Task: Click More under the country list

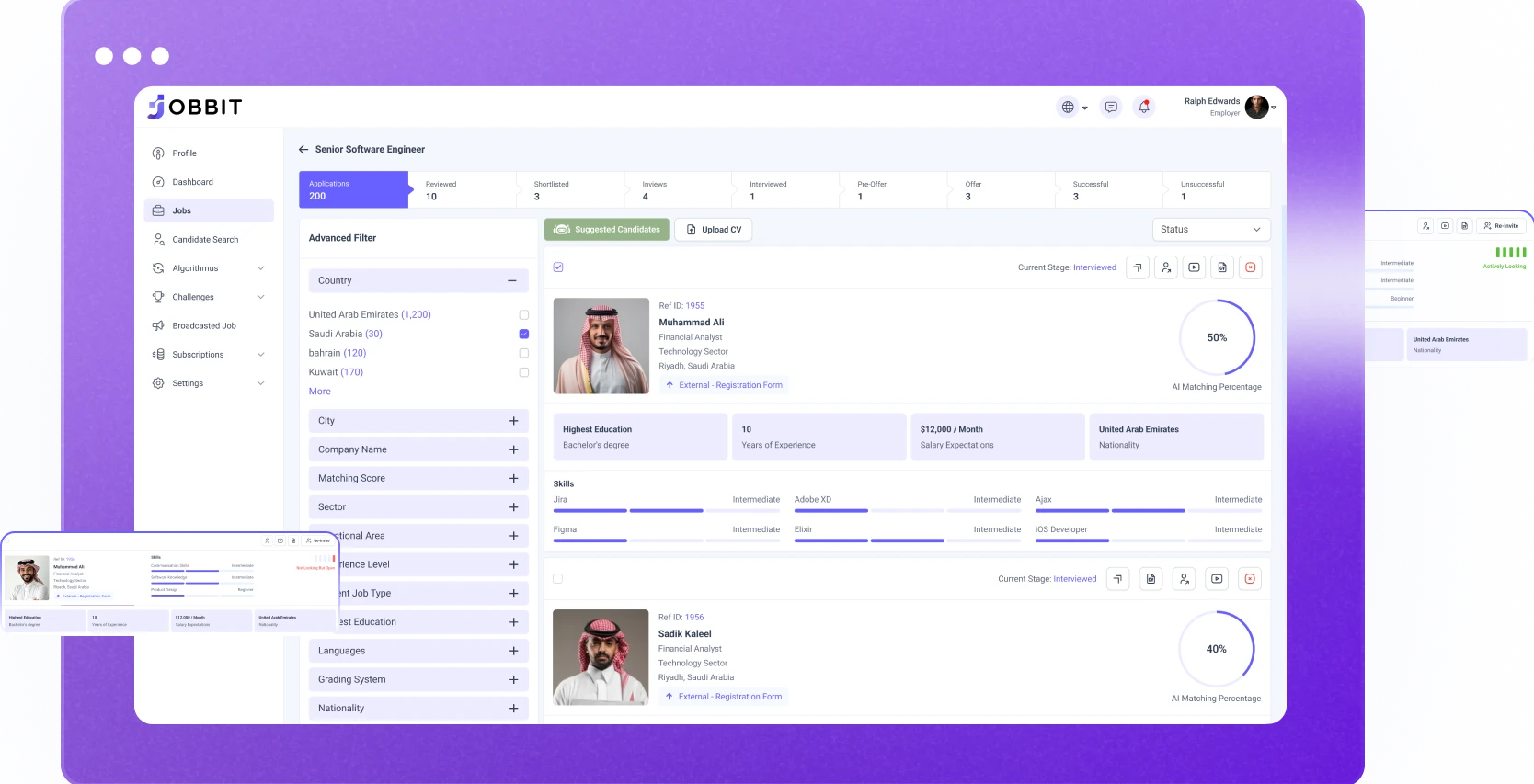Action: click(x=319, y=392)
